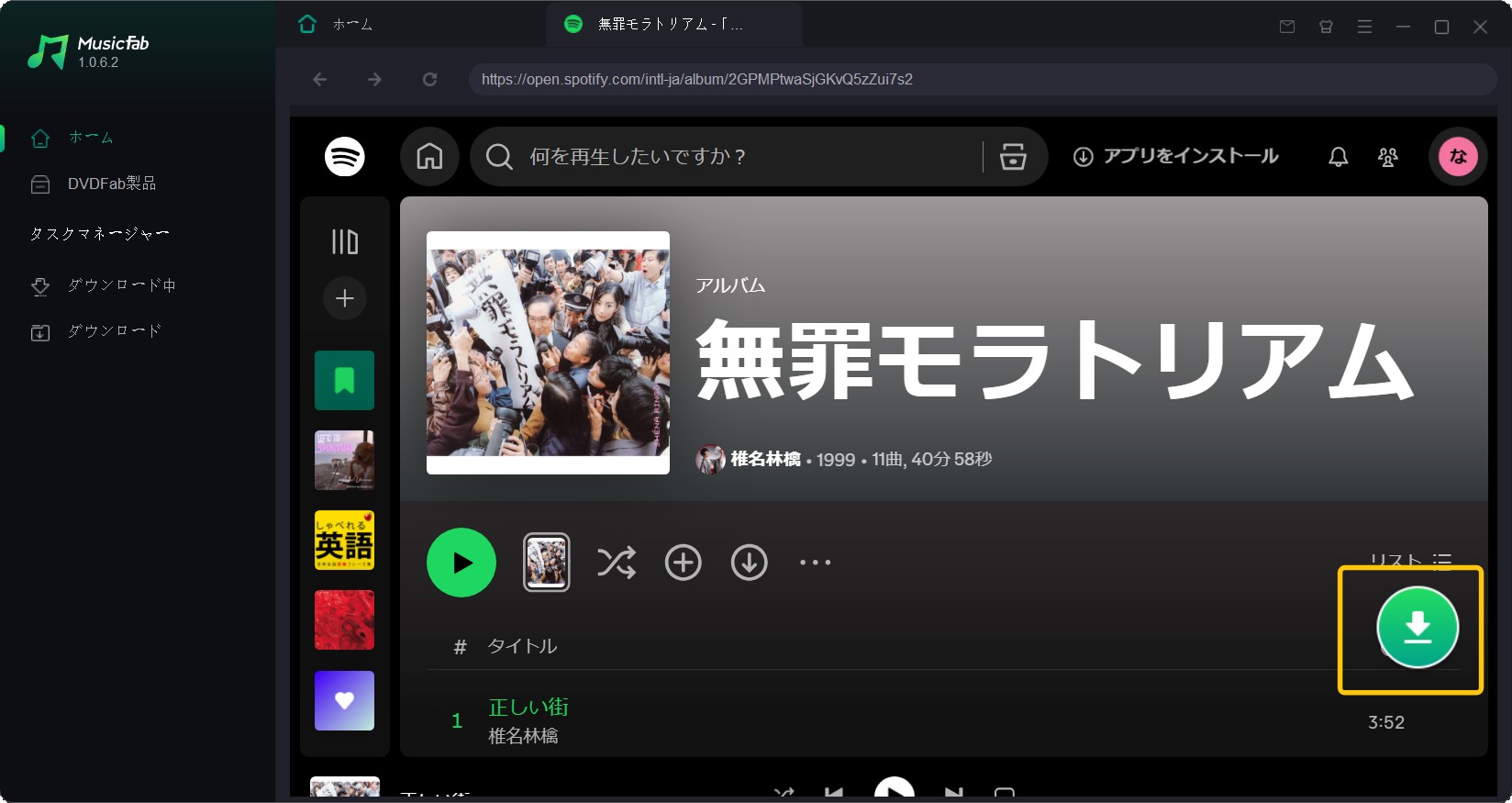Click 椎名林檎 under the first track
Viewport: 1512px width, 803px height.
click(x=523, y=736)
